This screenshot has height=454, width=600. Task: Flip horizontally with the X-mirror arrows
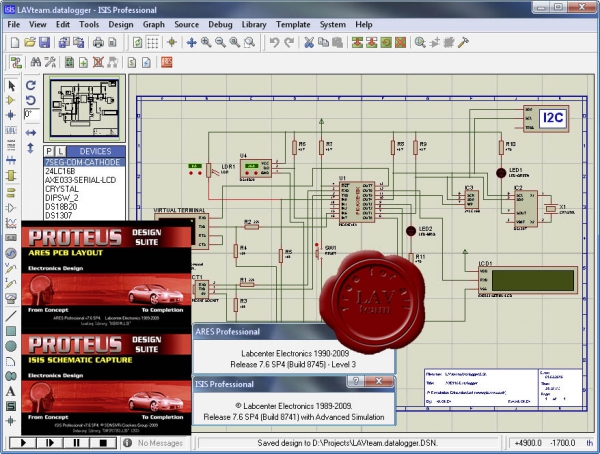click(31, 133)
